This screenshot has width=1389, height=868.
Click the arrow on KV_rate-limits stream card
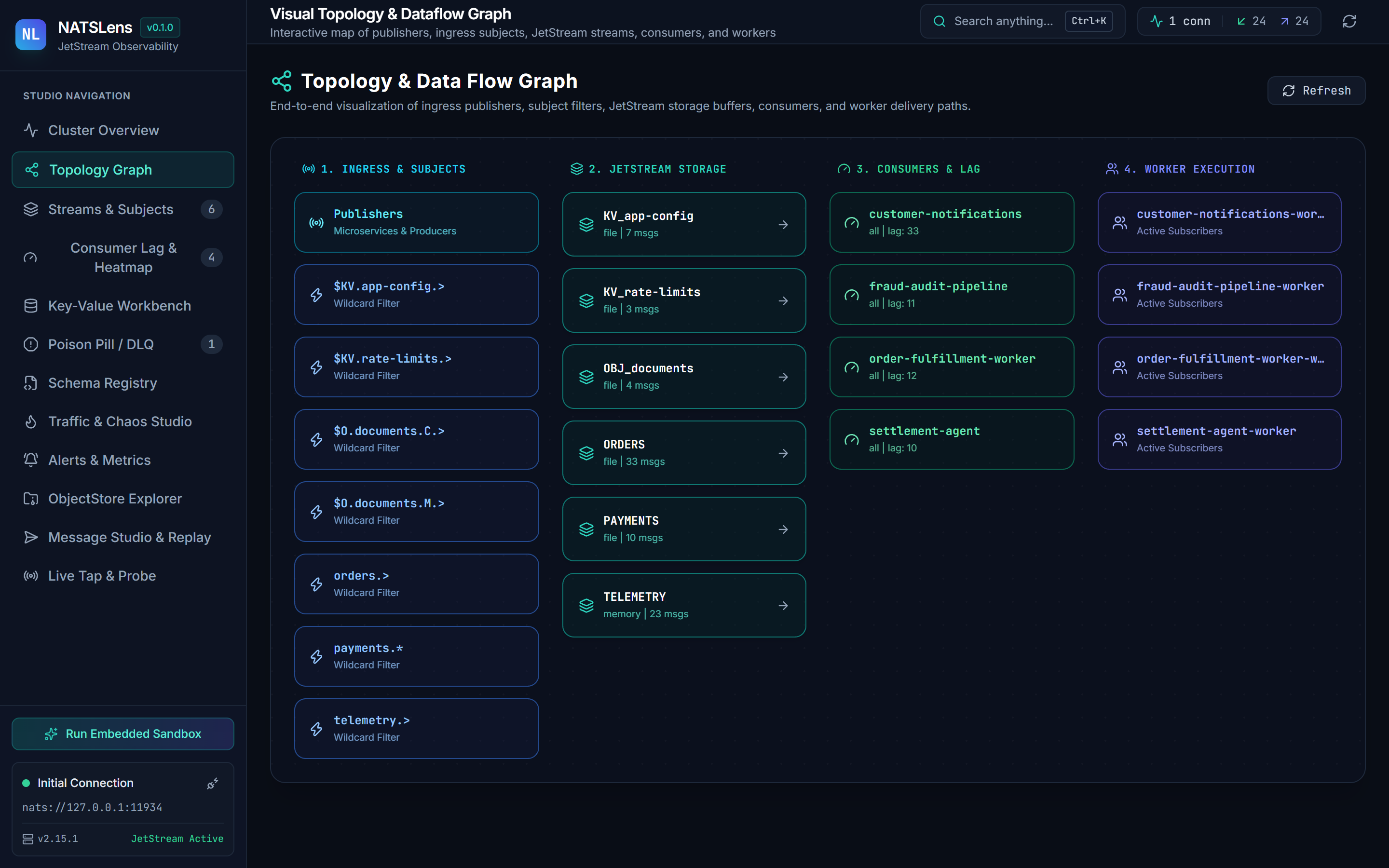783,301
